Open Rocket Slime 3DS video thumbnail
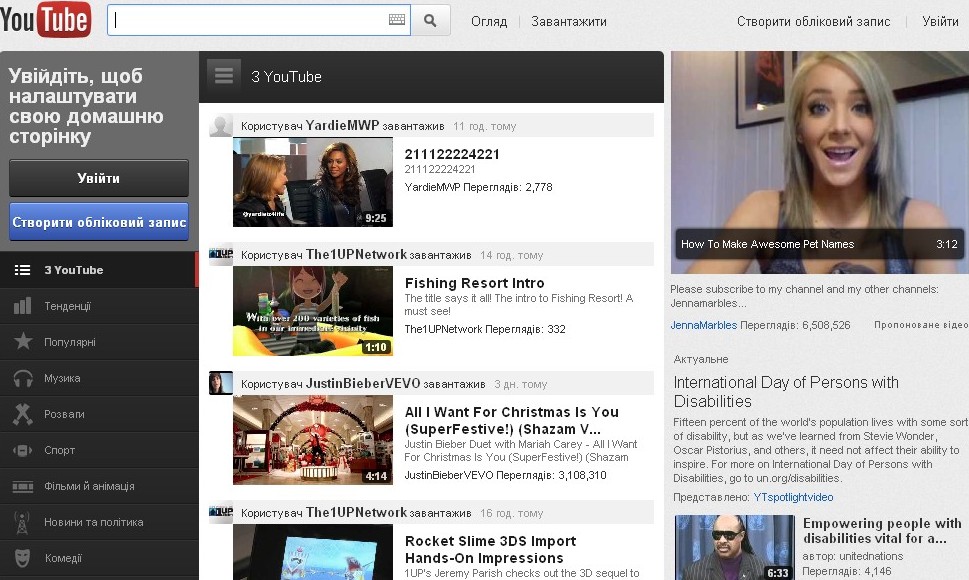The height and width of the screenshot is (580, 969). [313, 552]
